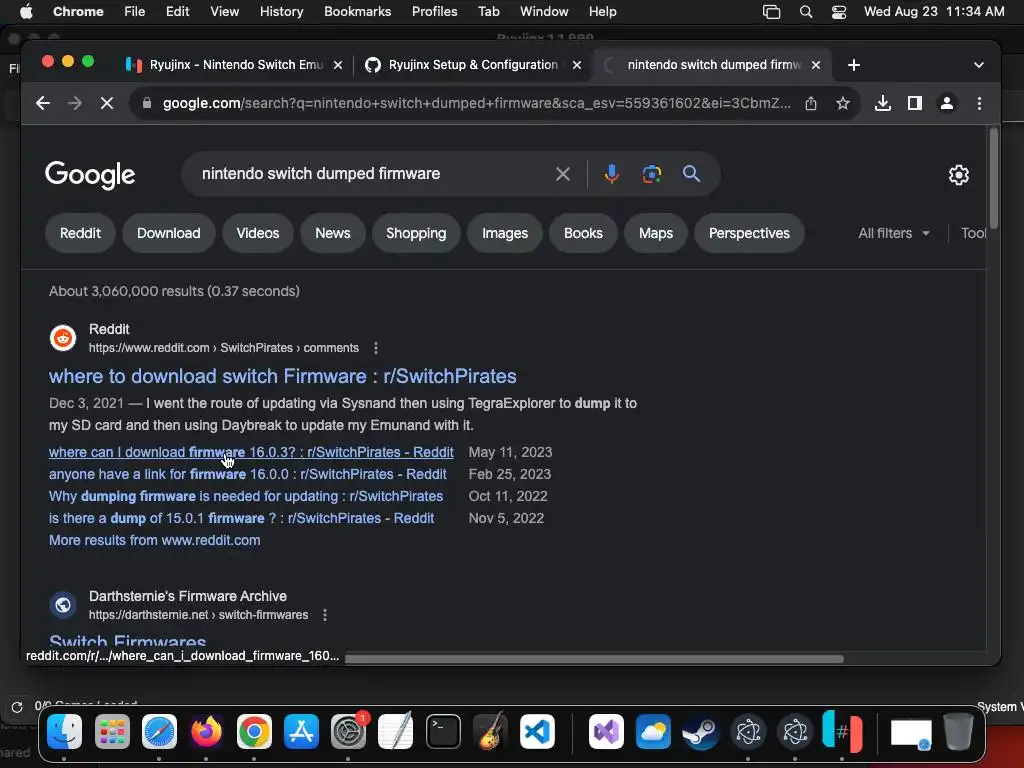This screenshot has width=1024, height=768.
Task: Search by image with Google Lens
Action: [x=651, y=174]
